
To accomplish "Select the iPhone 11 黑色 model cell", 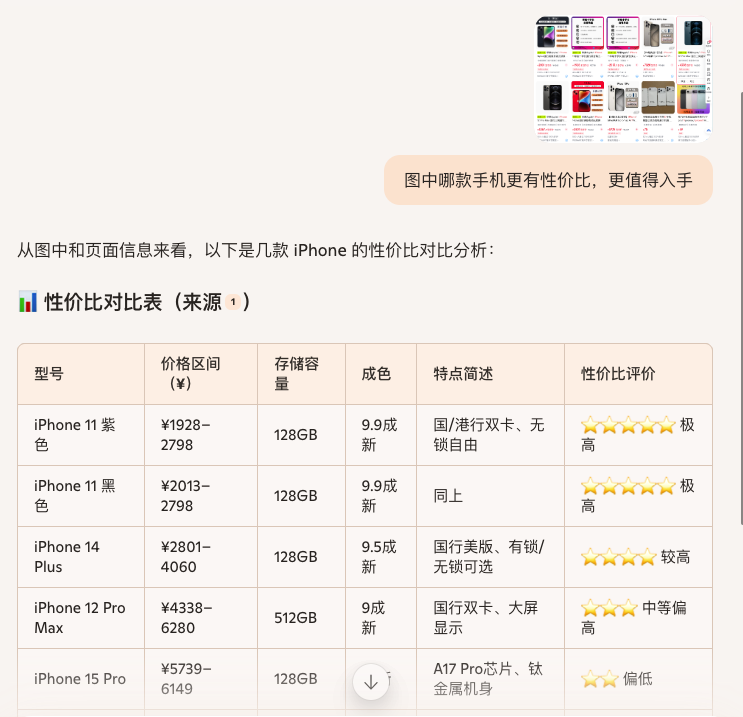I will point(81,496).
